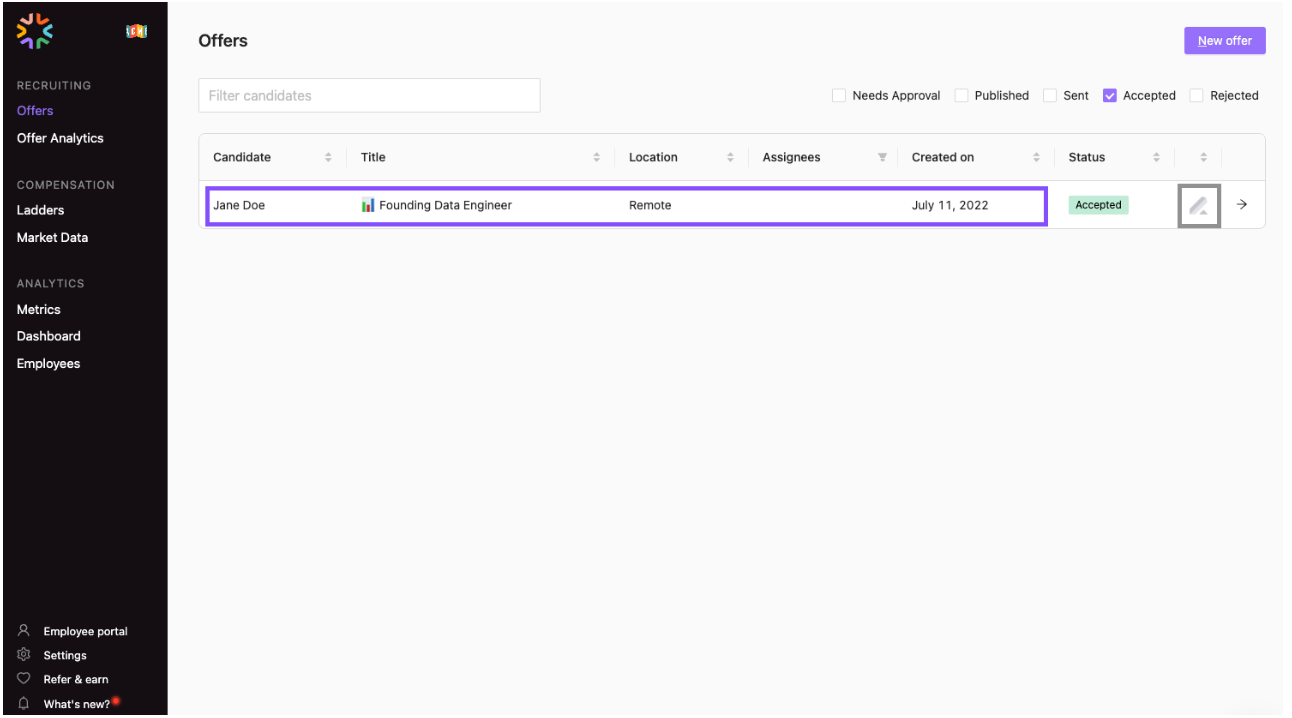The width and height of the screenshot is (1292, 718).
Task: Open the Settings link
Action: tap(65, 655)
